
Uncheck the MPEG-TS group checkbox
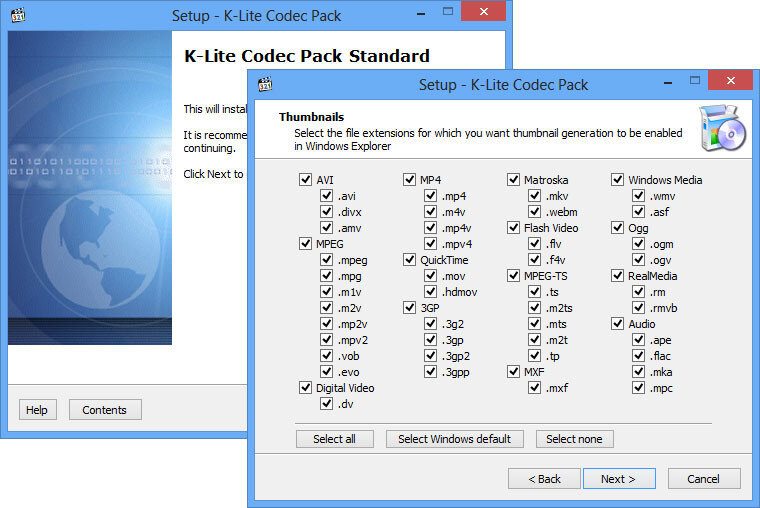coord(514,276)
